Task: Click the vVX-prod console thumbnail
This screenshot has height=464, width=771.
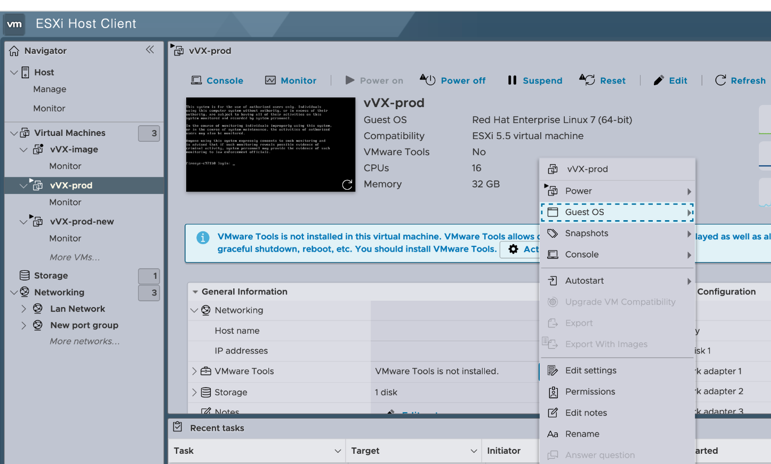Action: pyautogui.click(x=270, y=145)
